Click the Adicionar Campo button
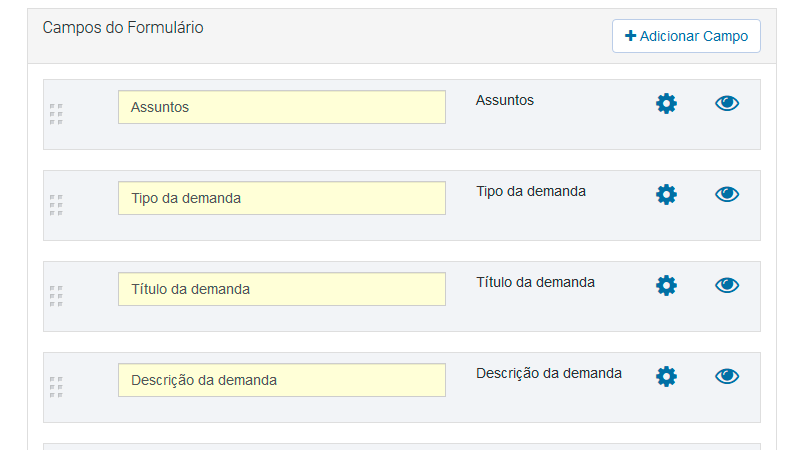 click(686, 36)
